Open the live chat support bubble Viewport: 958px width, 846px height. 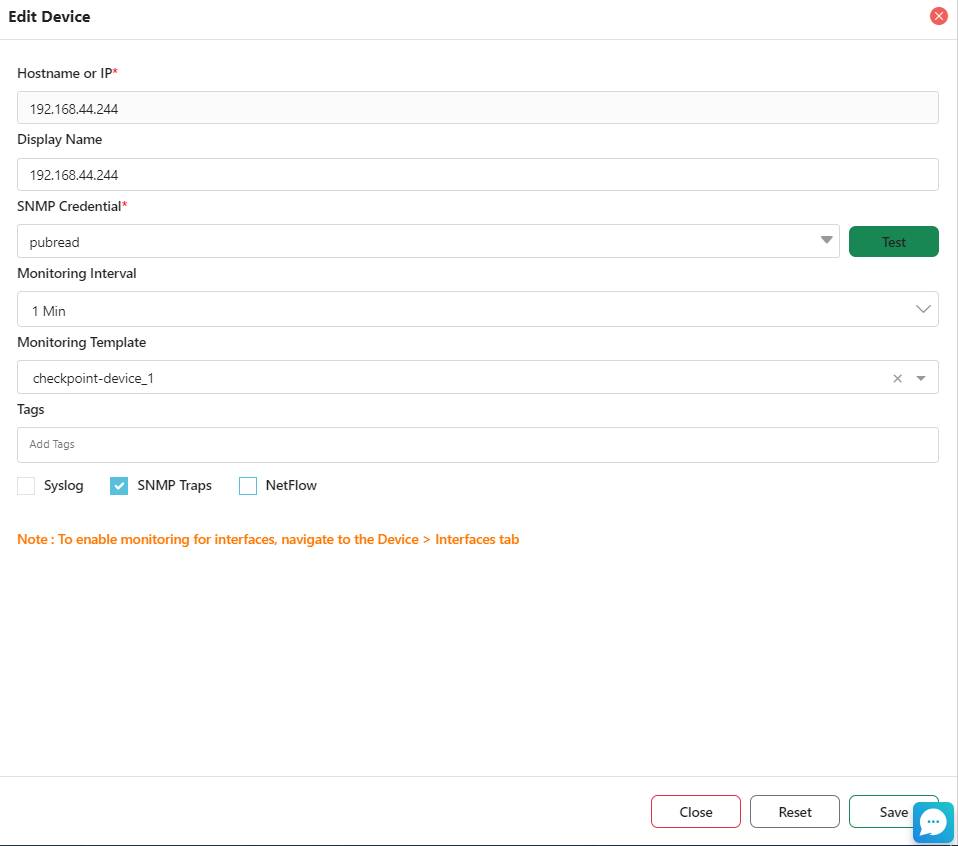click(933, 822)
